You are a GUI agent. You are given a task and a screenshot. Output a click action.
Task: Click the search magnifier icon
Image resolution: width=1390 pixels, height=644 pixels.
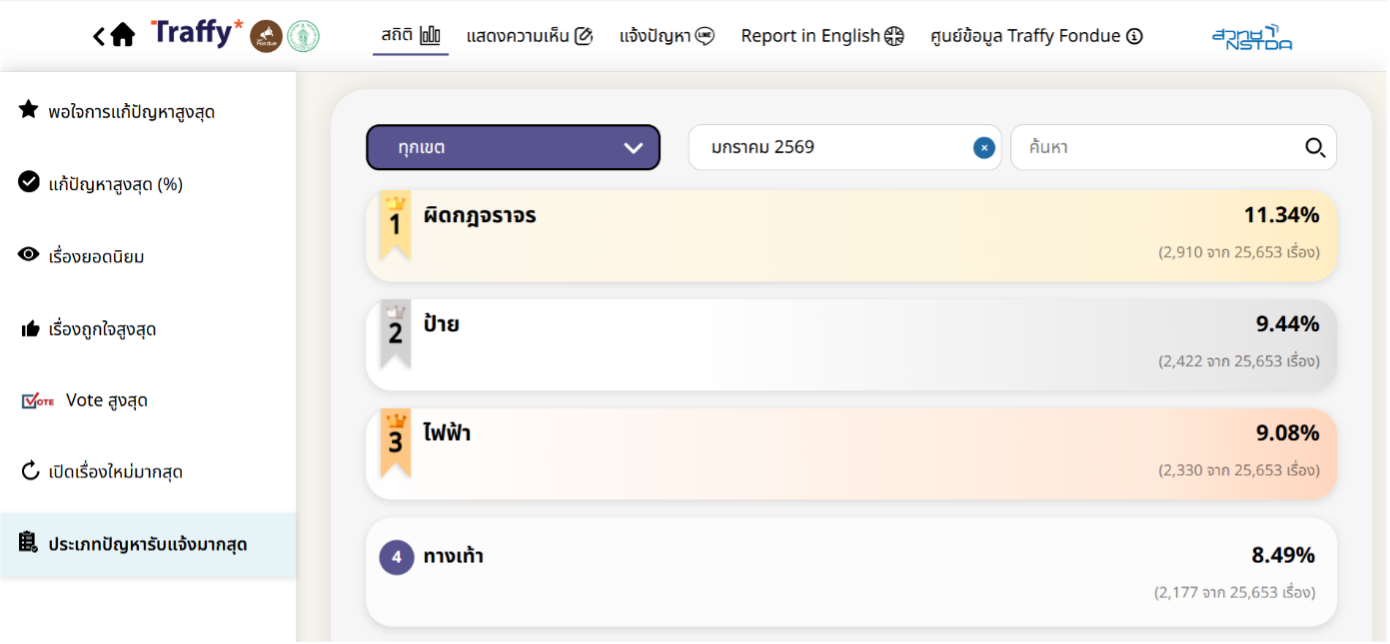tap(1315, 148)
